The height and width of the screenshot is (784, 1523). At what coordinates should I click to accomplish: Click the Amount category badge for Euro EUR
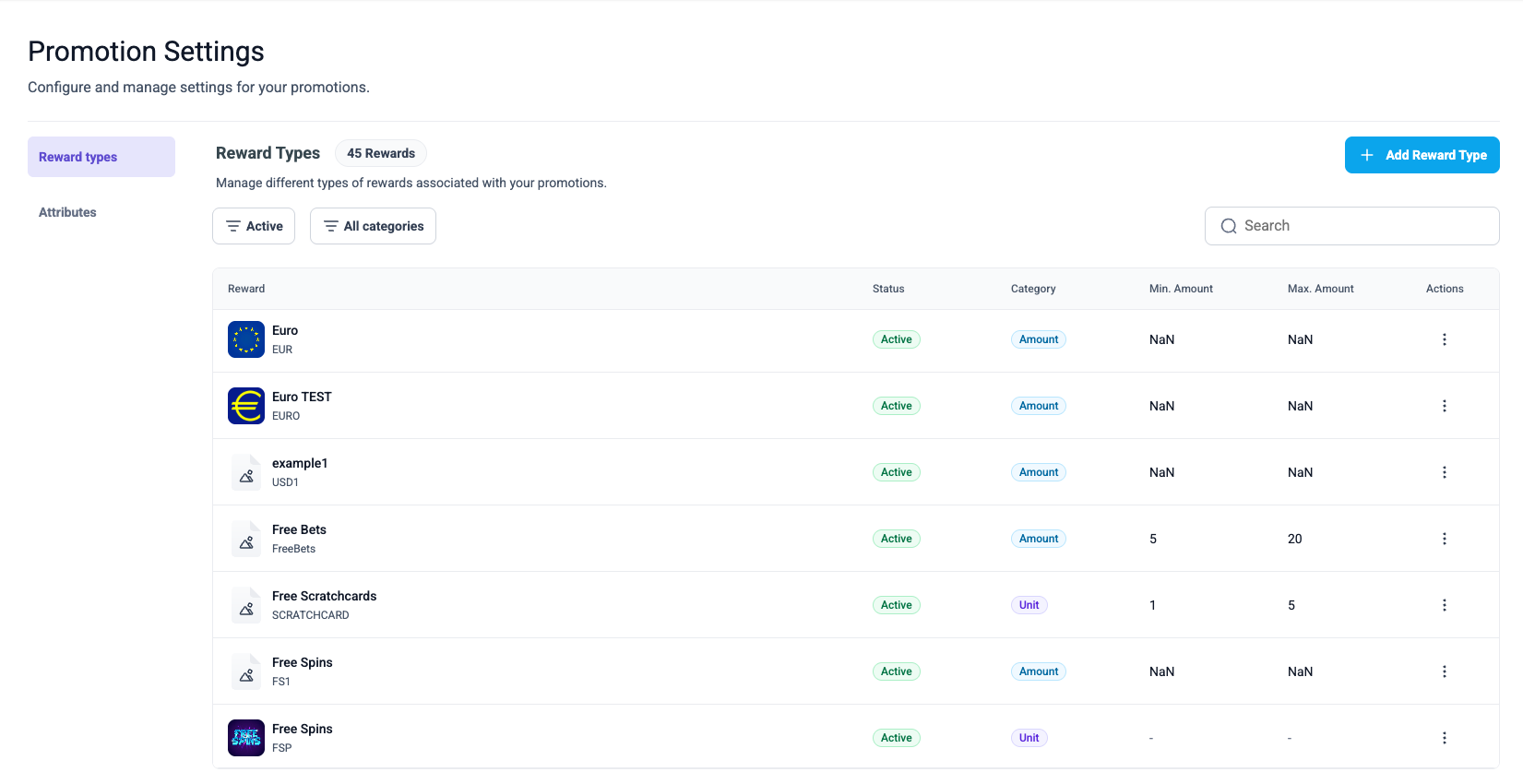[x=1039, y=339]
